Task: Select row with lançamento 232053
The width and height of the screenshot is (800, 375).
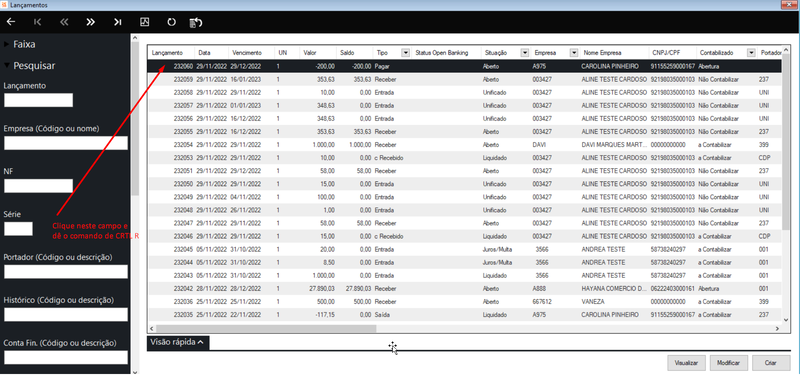Action: click(x=464, y=158)
